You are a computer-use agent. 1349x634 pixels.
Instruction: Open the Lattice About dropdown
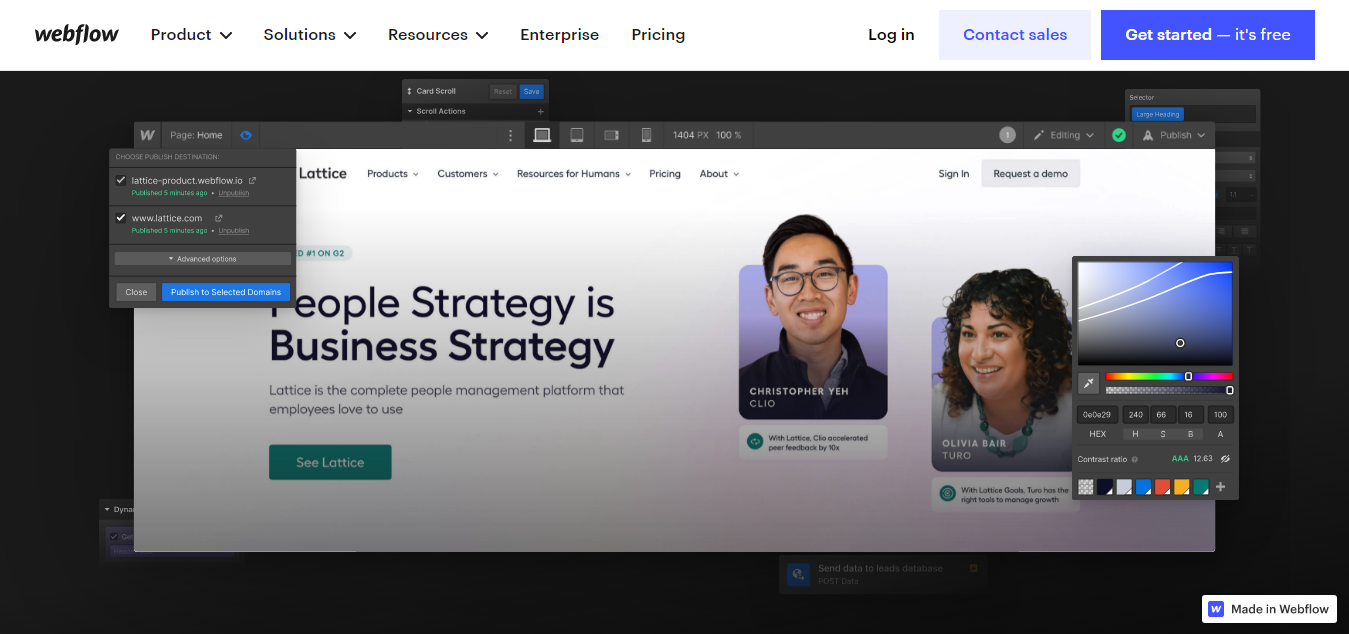[719, 174]
